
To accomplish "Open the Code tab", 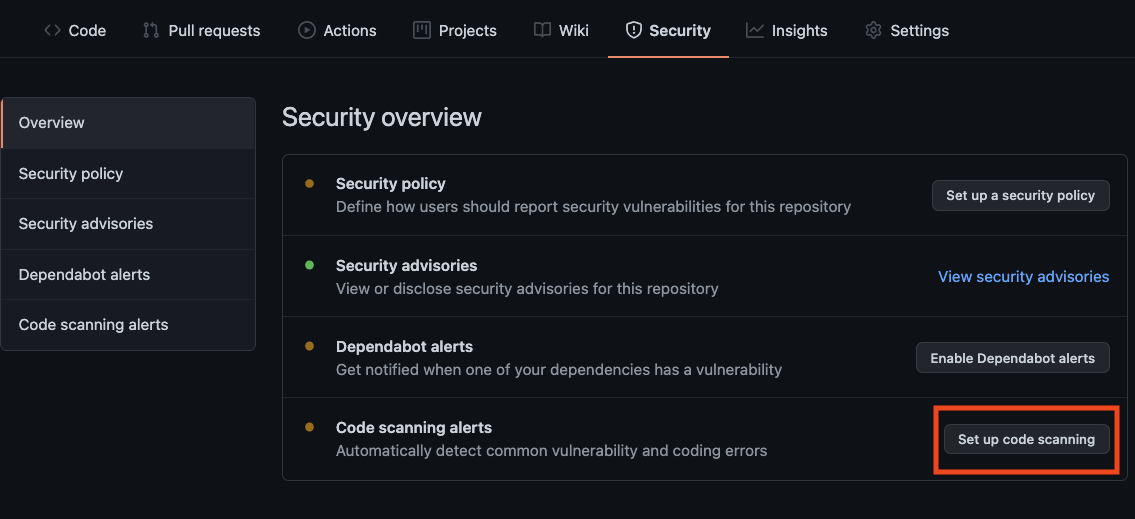I will coord(75,30).
